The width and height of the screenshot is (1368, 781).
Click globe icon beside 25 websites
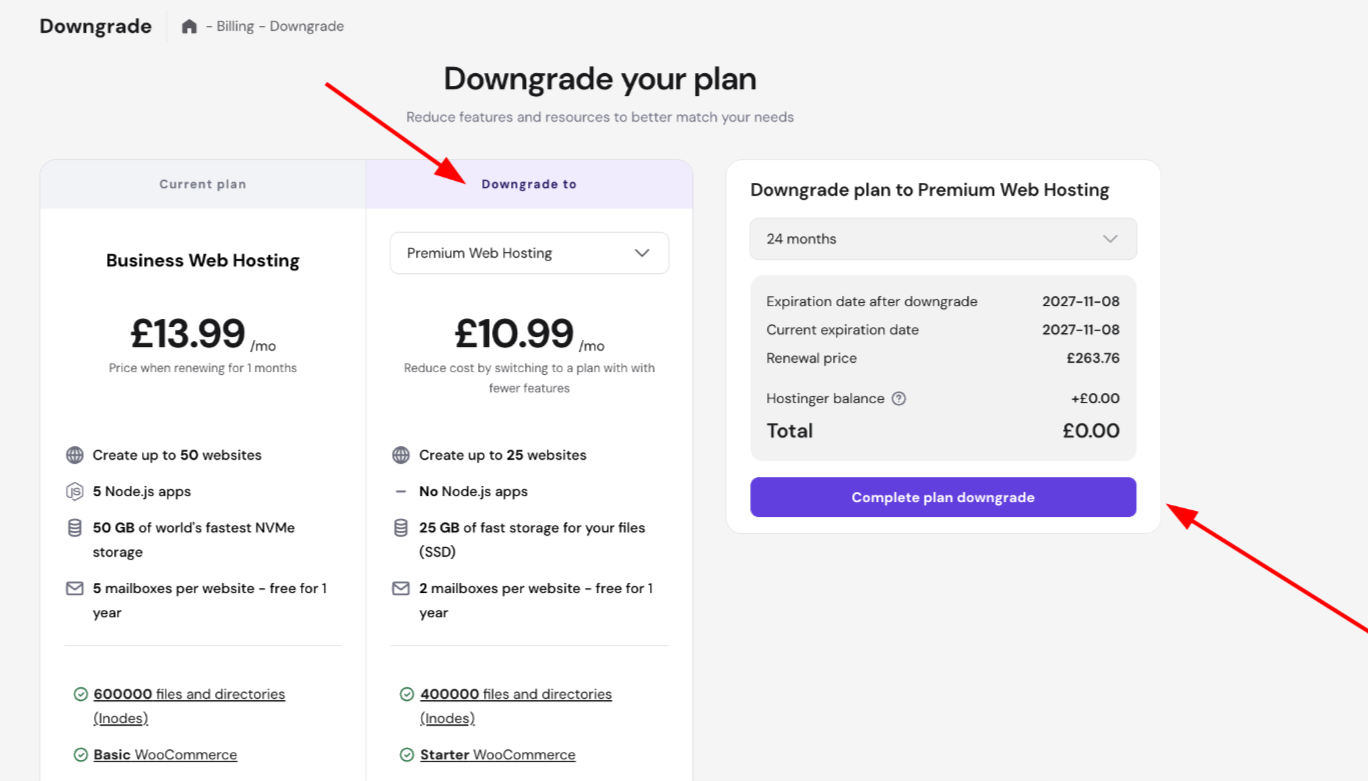tap(401, 455)
